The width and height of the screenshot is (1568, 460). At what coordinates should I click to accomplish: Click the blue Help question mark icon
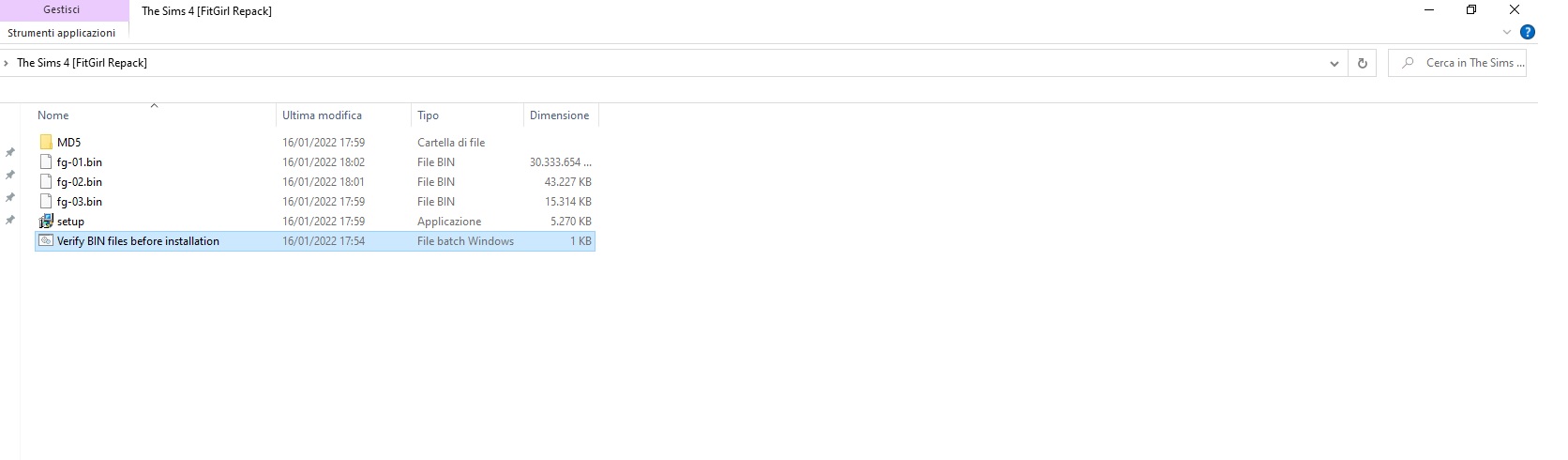(1528, 32)
